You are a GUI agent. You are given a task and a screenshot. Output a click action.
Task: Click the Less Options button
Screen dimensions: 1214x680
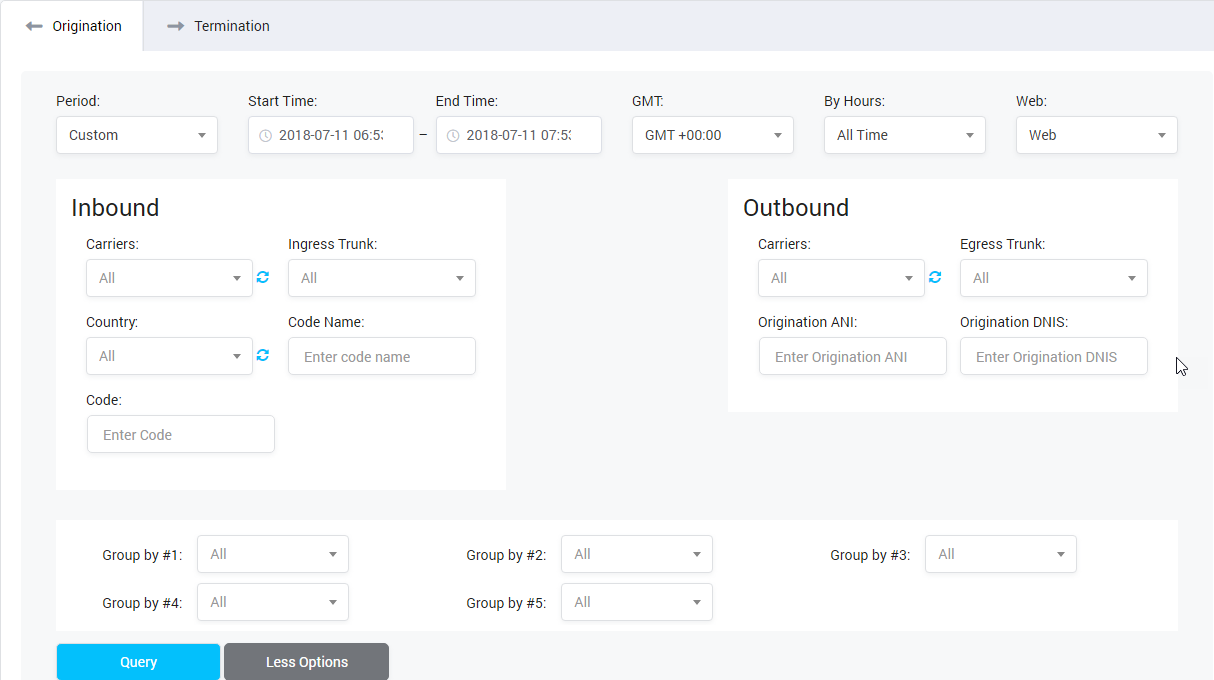pyautogui.click(x=306, y=661)
